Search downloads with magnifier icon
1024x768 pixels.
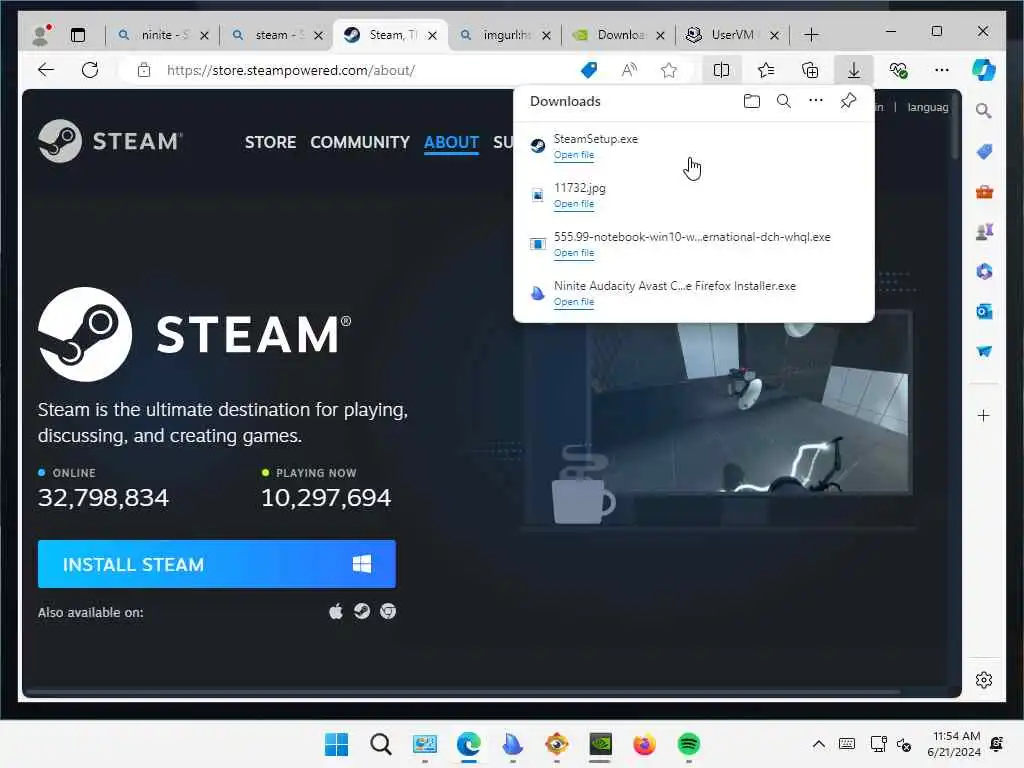tap(784, 101)
